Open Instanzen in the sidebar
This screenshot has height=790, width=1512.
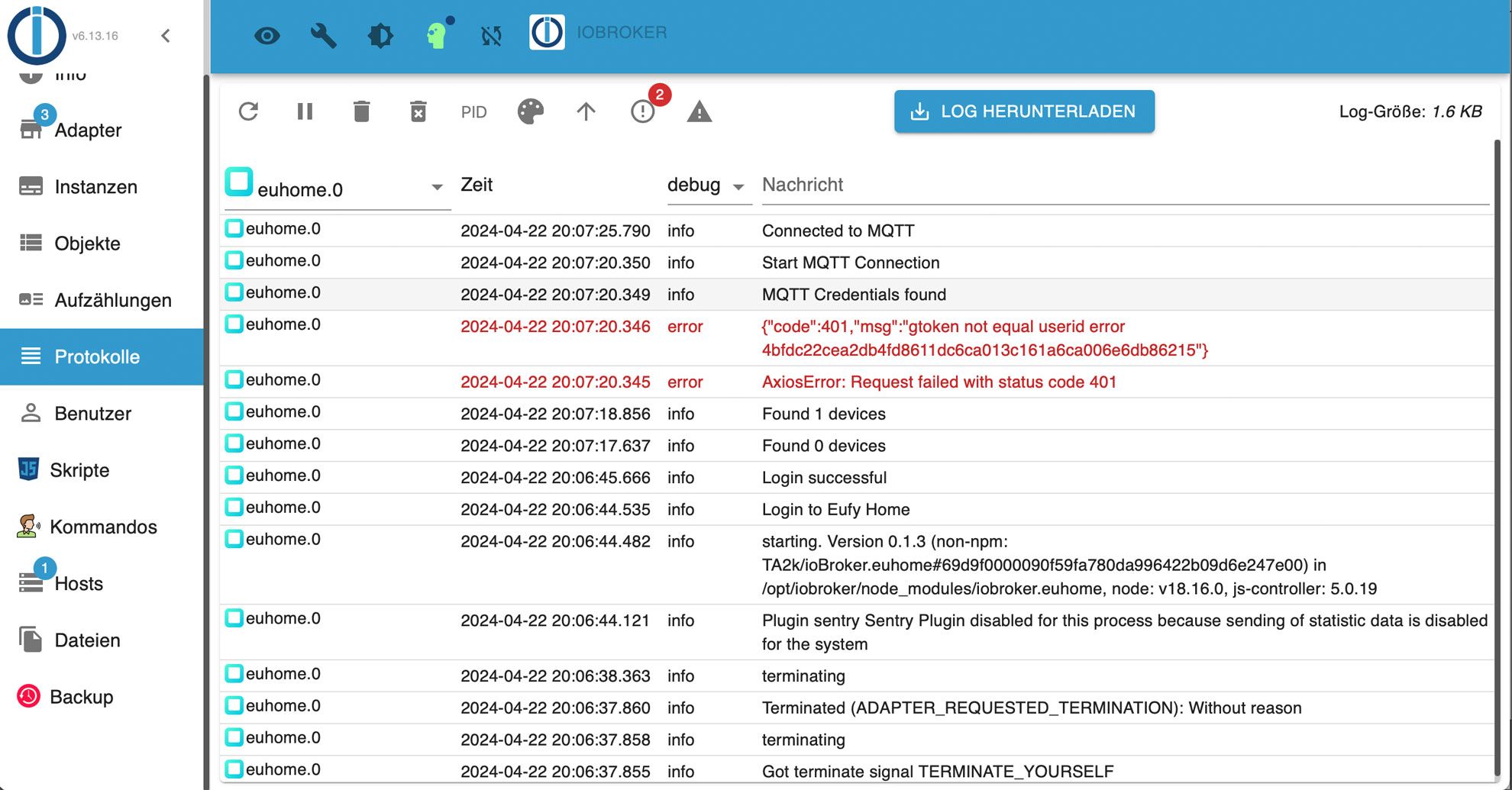tap(102, 187)
